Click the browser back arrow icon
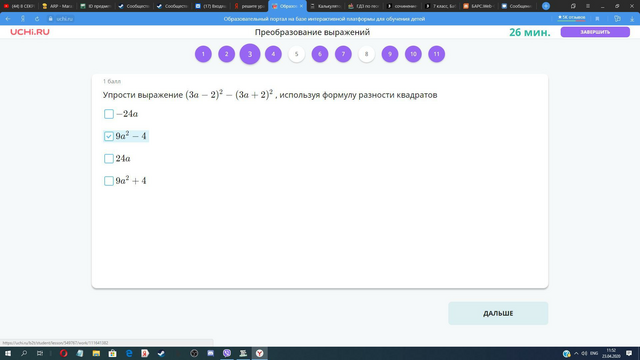This screenshot has height=360, width=640. (8, 19)
